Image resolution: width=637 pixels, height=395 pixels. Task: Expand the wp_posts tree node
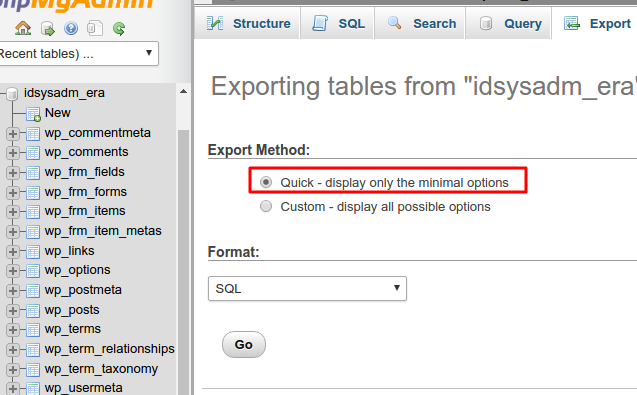tap(13, 310)
